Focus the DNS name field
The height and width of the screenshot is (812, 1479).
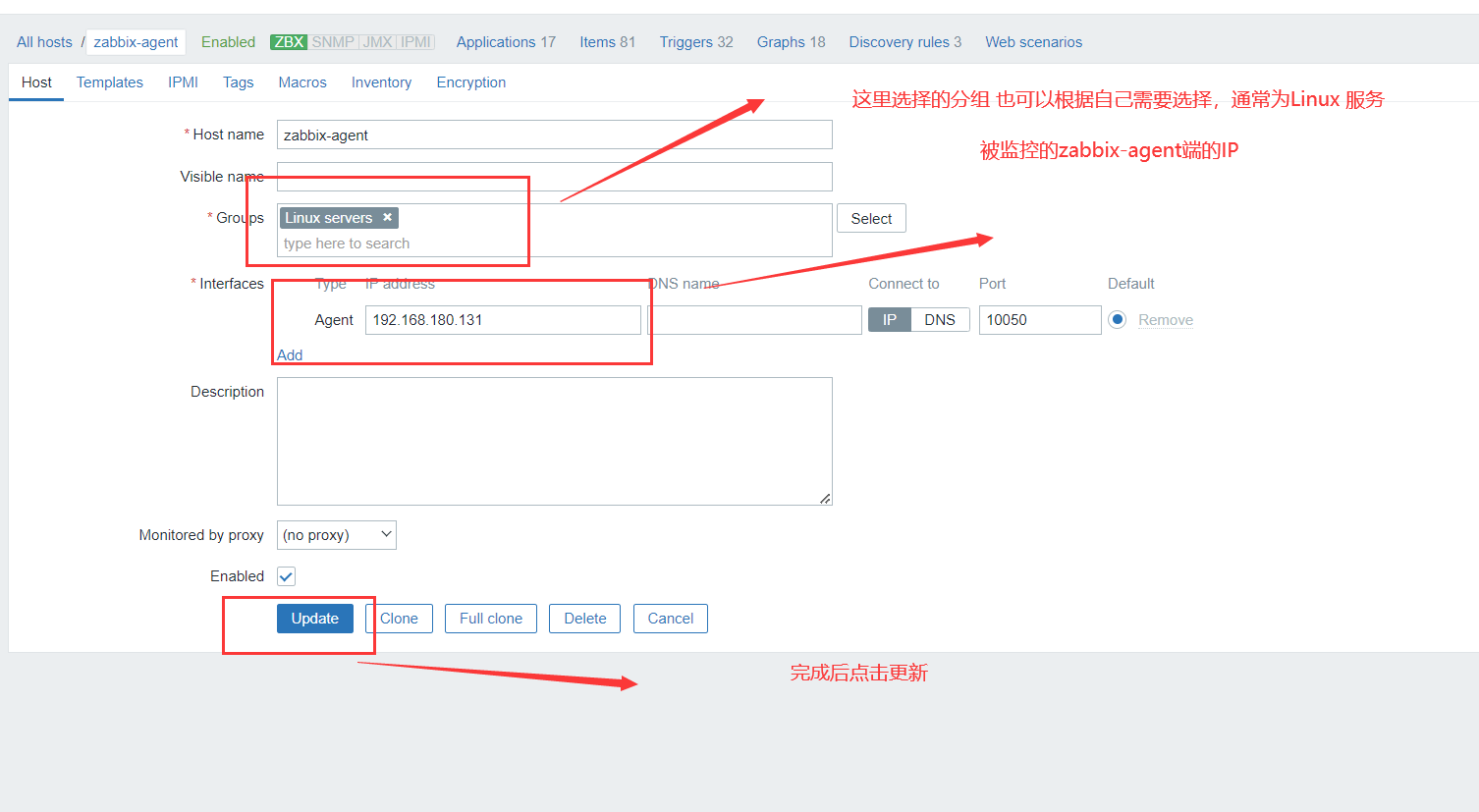click(754, 320)
